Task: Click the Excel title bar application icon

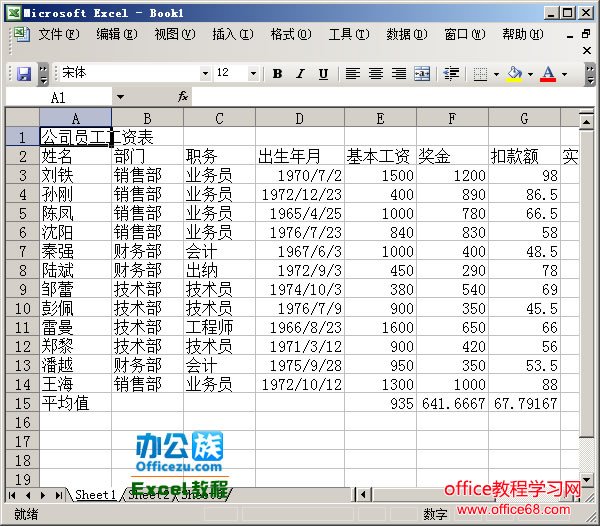Action: (14, 13)
